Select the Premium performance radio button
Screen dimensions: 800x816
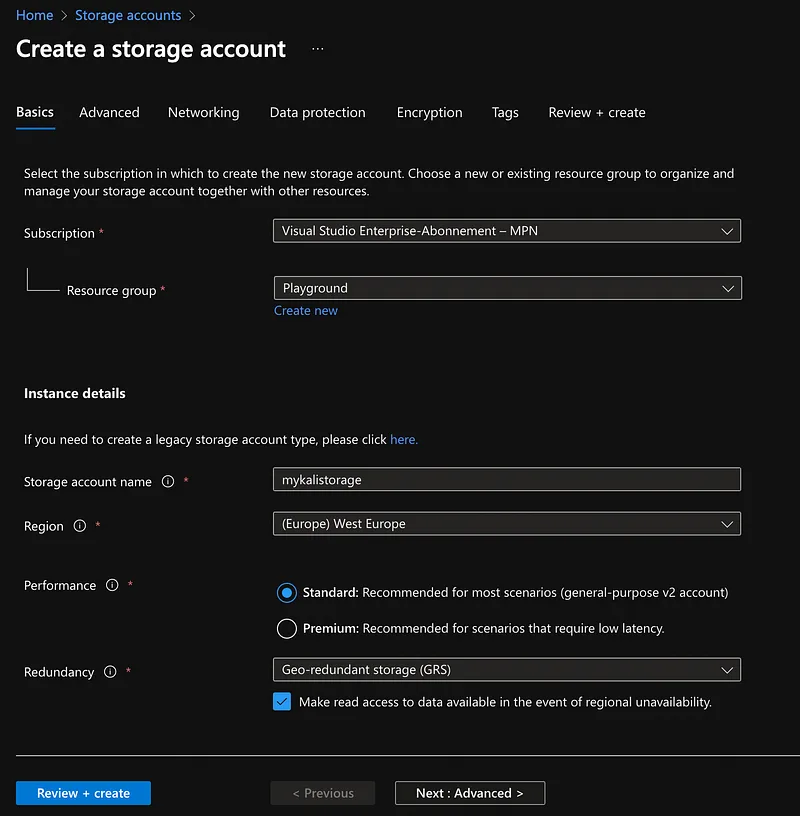(286, 628)
